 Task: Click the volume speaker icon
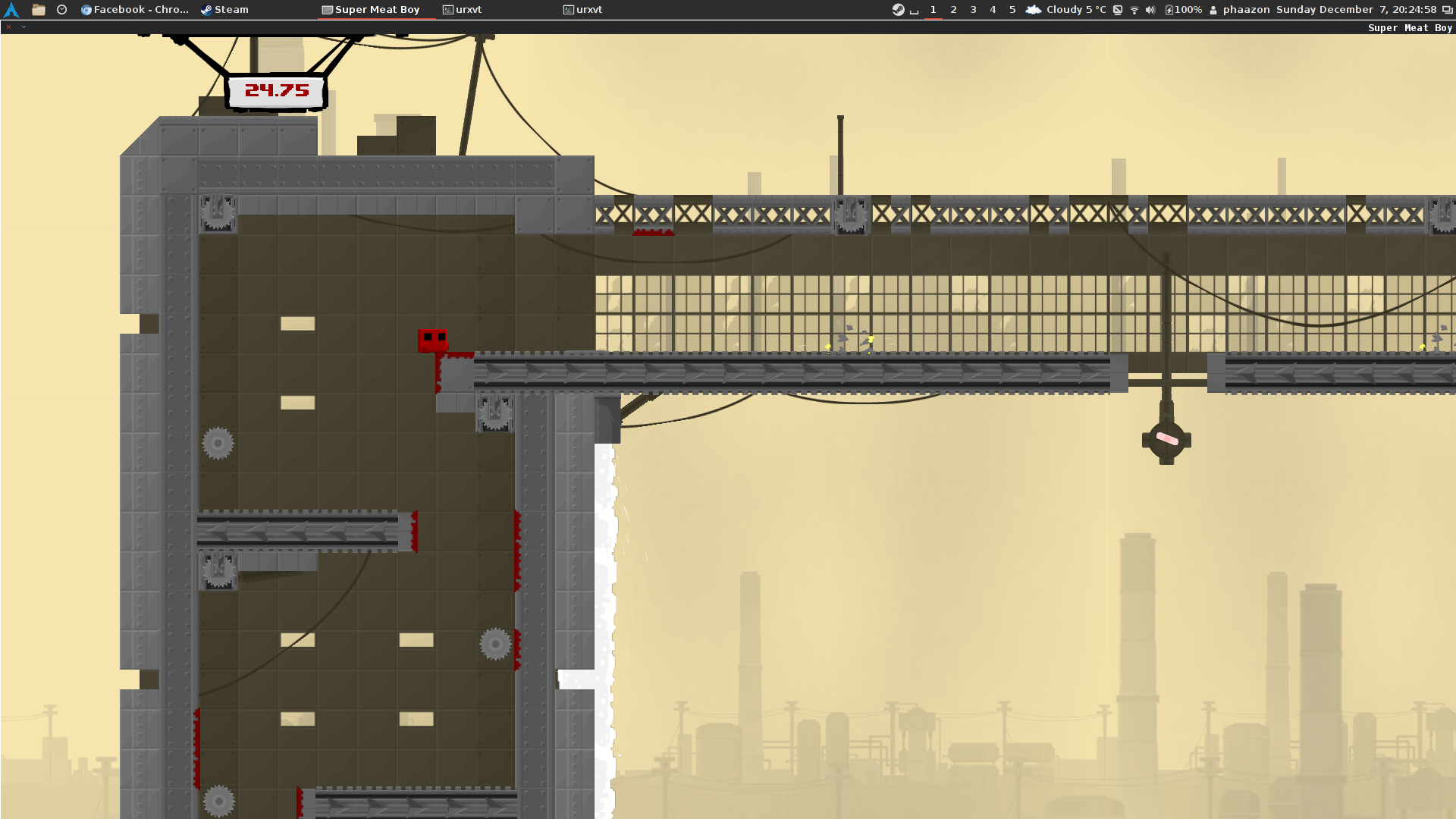coord(1150,10)
